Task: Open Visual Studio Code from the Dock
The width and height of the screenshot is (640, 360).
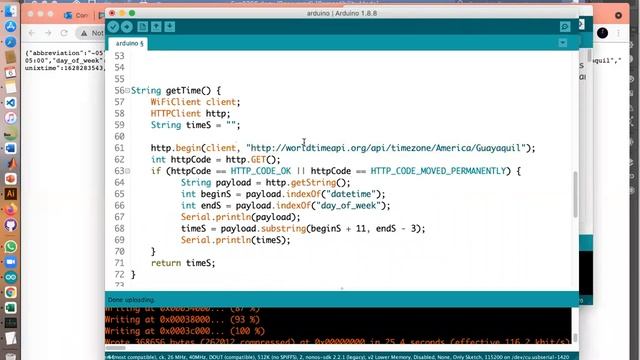Action: coord(11,103)
